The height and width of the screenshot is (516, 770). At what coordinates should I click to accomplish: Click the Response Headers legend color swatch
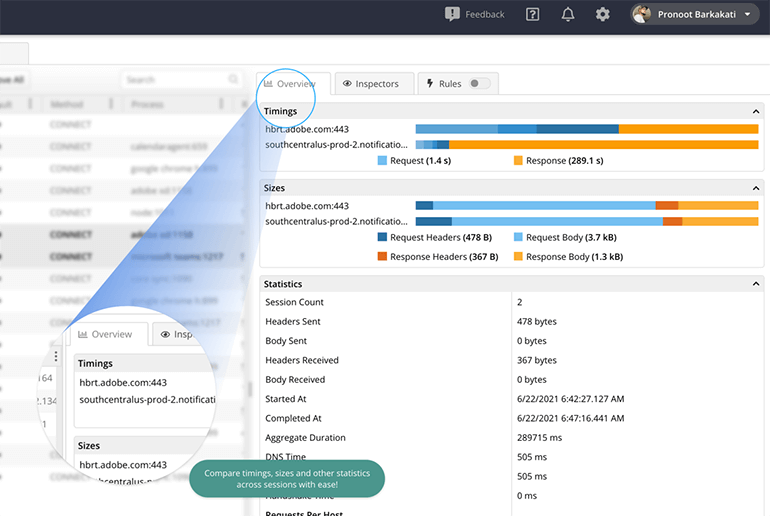[x=382, y=257]
